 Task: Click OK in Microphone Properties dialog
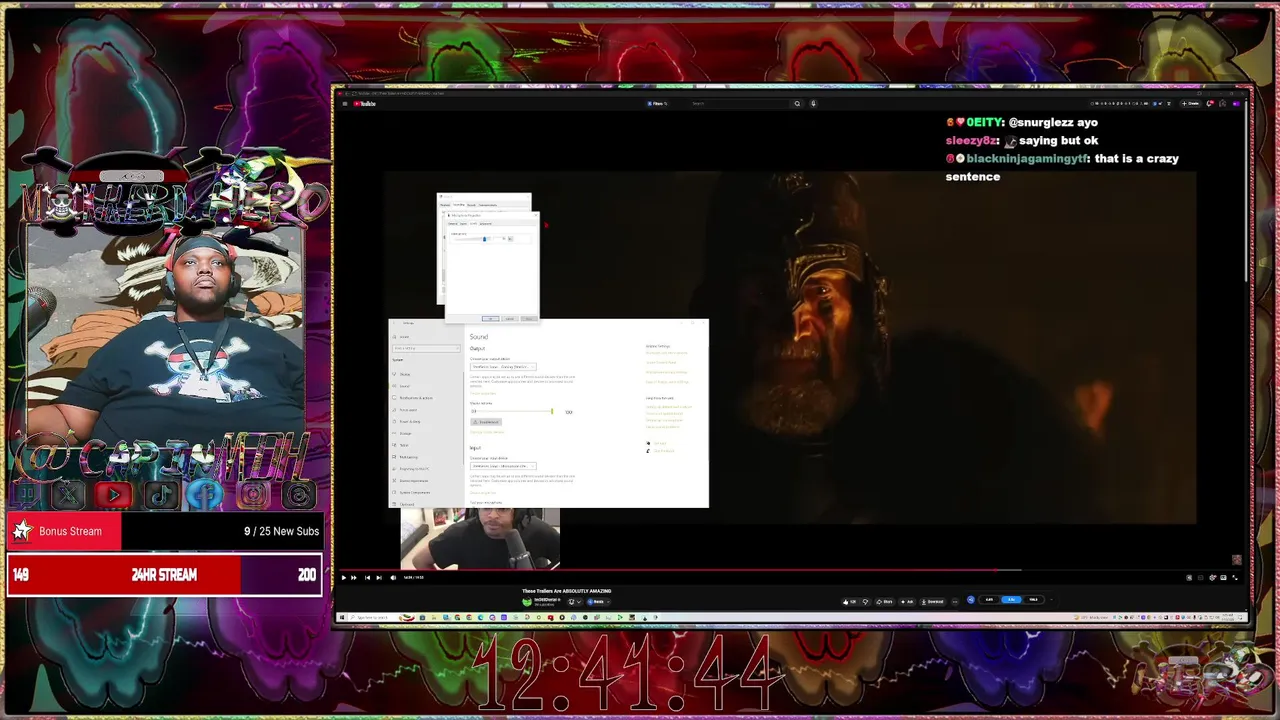(x=490, y=319)
